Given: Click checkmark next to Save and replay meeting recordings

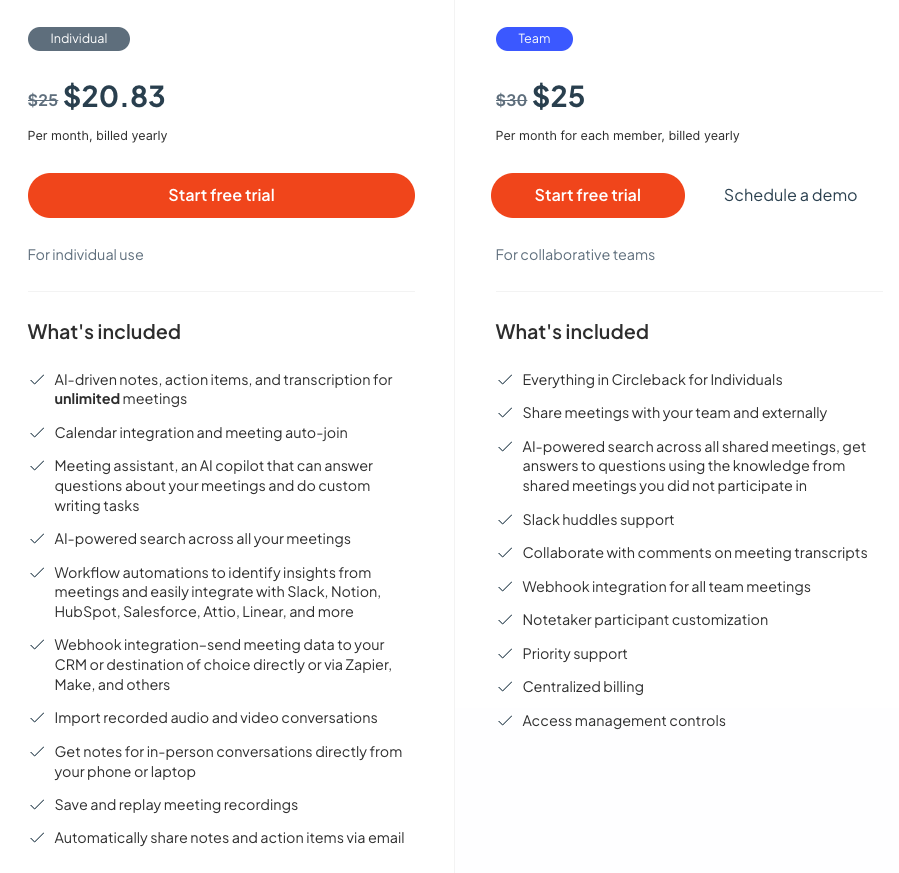Looking at the screenshot, I should 37,805.
